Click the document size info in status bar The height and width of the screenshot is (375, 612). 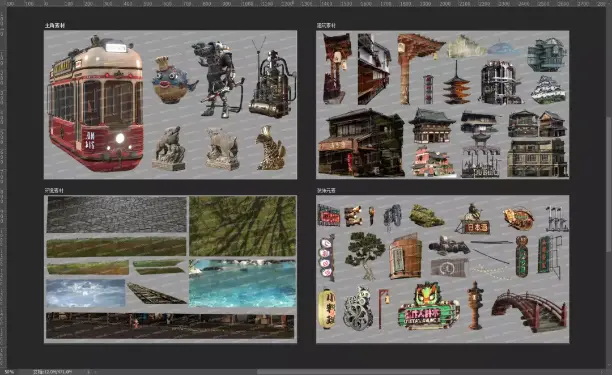coord(52,372)
